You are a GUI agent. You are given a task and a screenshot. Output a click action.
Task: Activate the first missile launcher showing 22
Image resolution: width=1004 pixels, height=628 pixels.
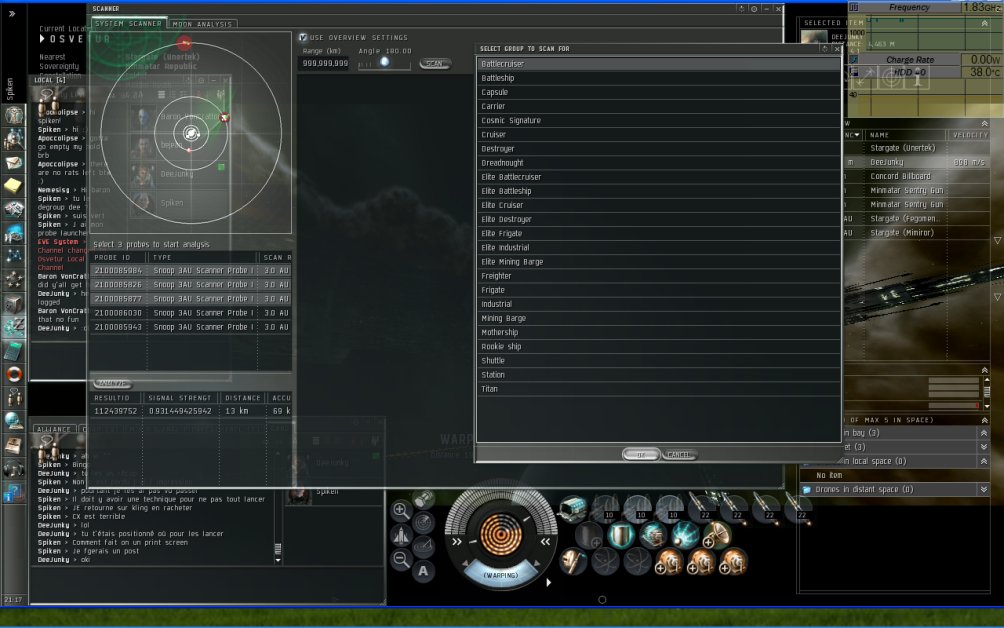pyautogui.click(x=702, y=507)
